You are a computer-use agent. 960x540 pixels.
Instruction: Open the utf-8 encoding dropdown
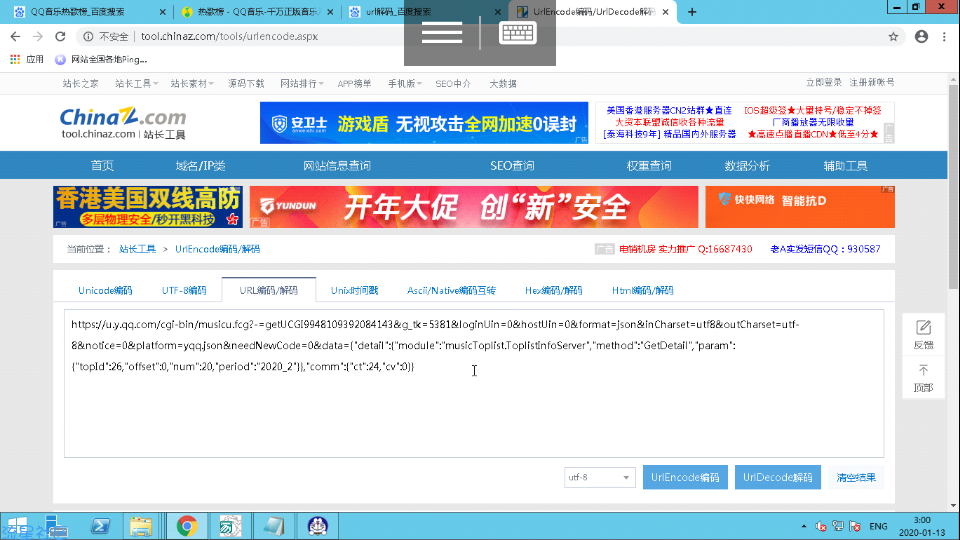click(x=599, y=478)
